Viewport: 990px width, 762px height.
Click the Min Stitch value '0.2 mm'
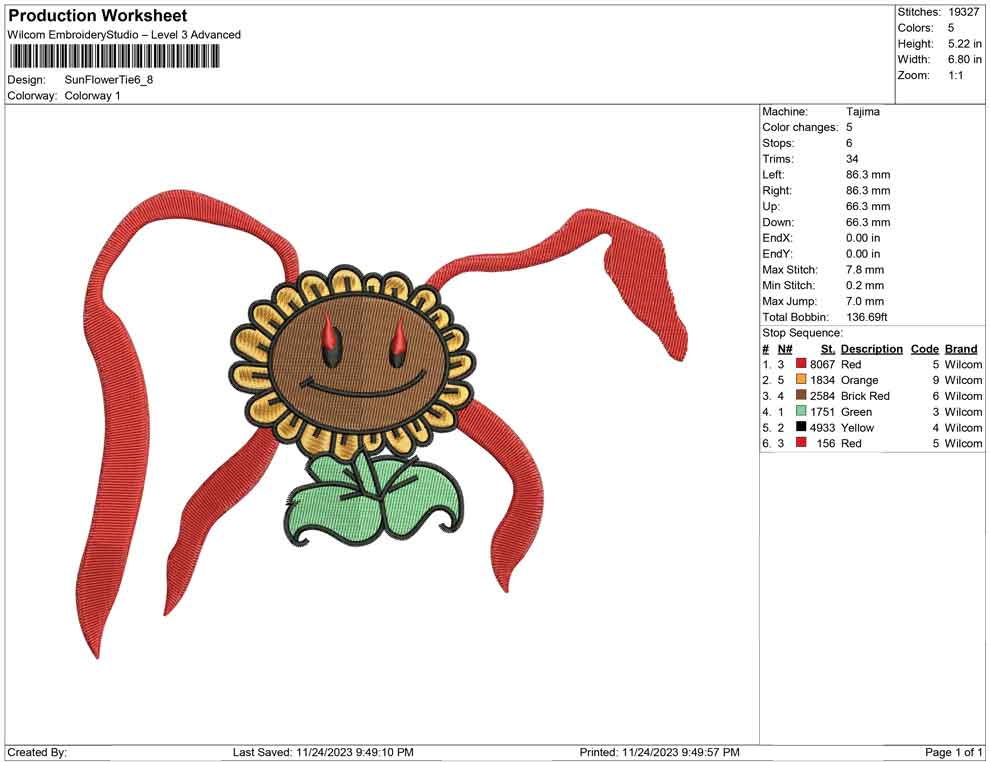[x=865, y=285]
